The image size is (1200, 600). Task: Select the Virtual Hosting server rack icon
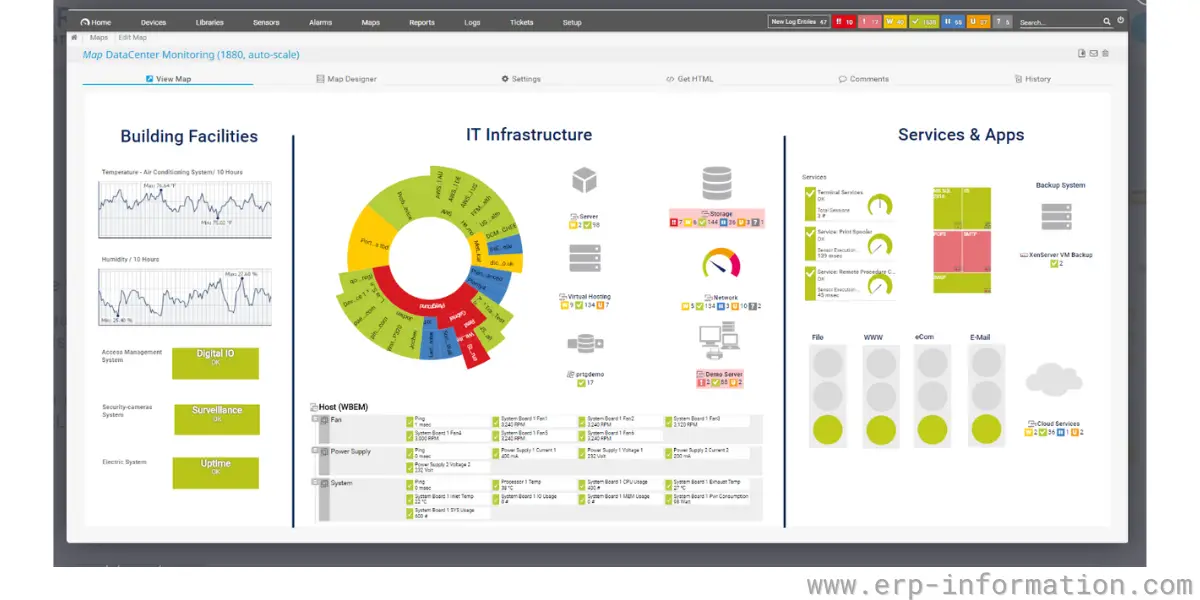click(x=583, y=260)
